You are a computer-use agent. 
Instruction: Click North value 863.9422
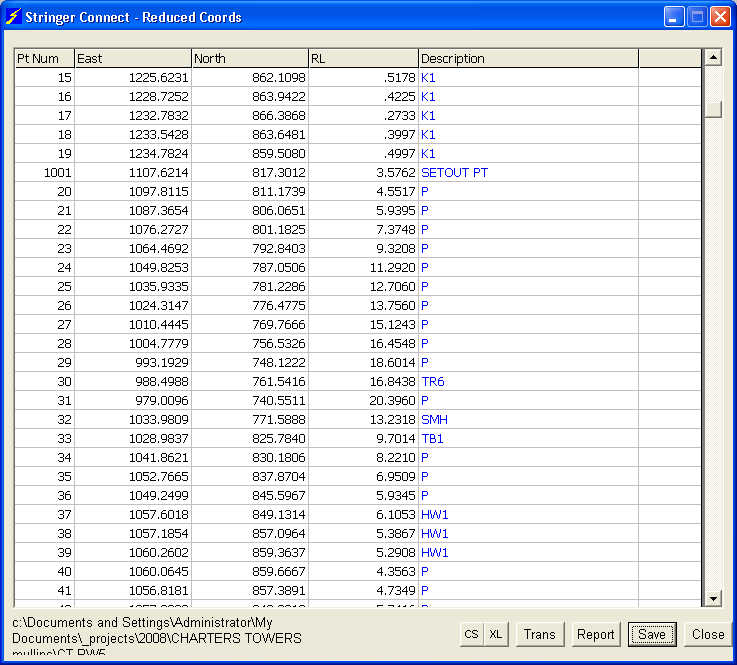[x=250, y=96]
